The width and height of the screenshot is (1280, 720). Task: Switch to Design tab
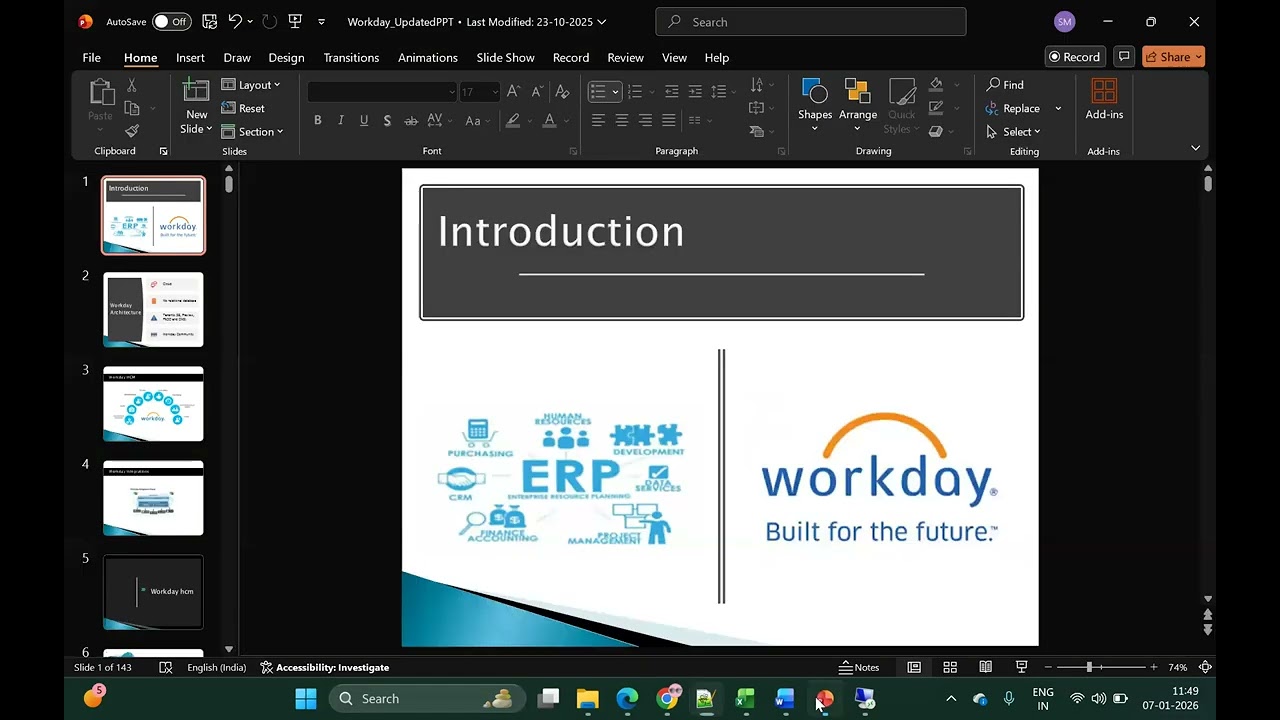286,57
